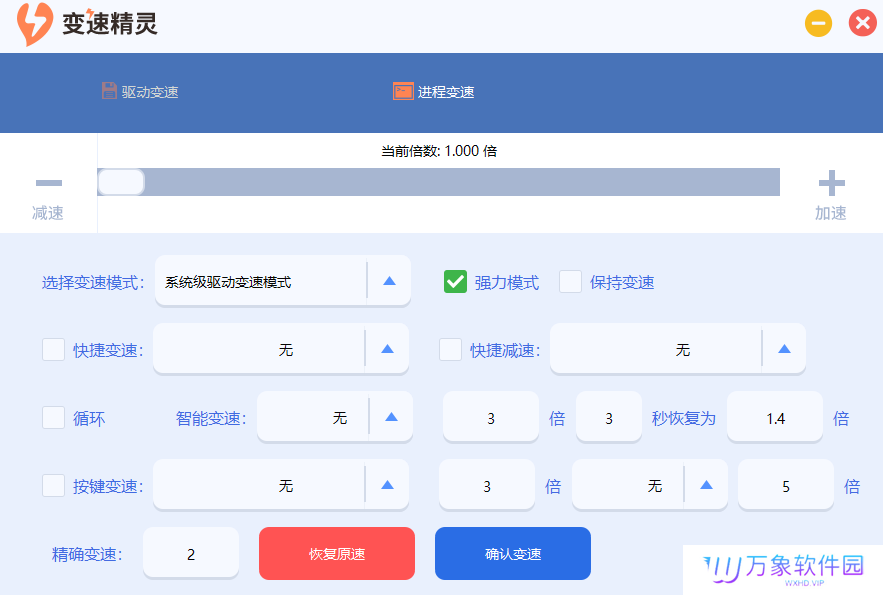The image size is (883, 595).
Task: Click the 按键变速 row field showing 3
Action: pos(487,486)
